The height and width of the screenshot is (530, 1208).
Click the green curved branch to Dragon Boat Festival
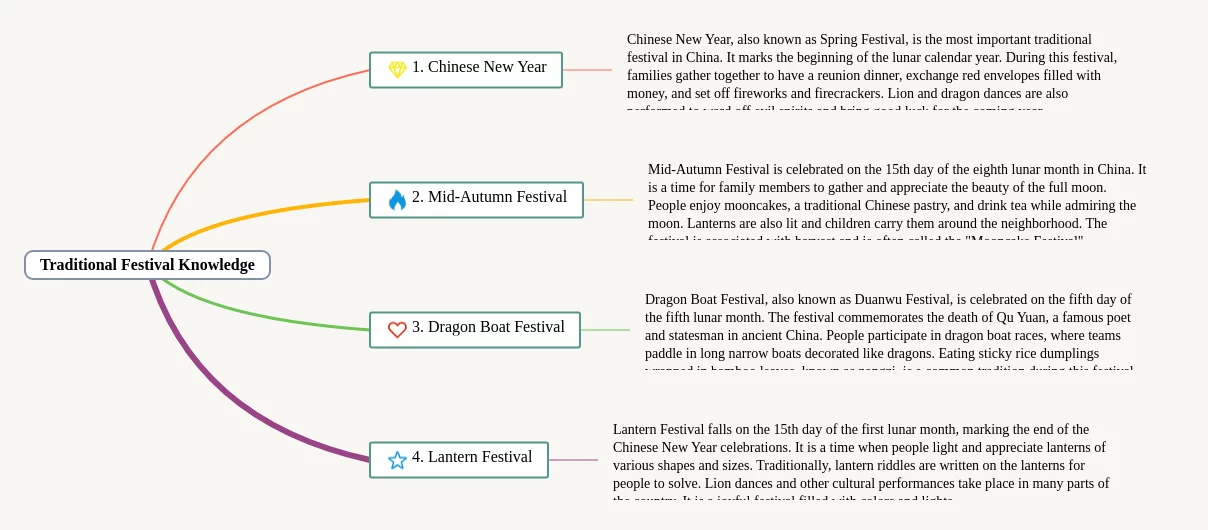(260, 314)
